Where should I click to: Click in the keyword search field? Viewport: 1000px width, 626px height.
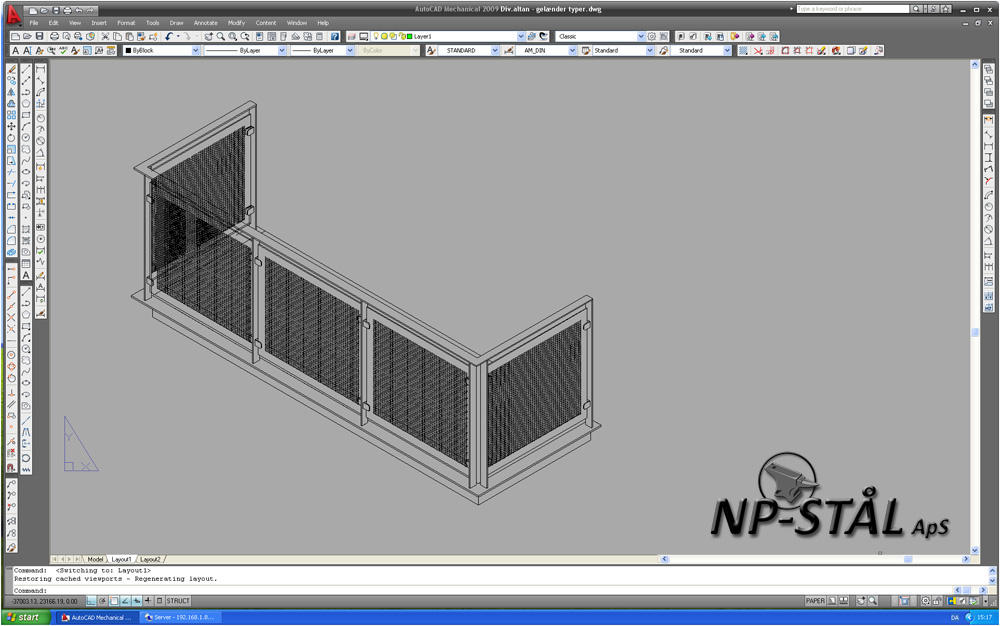tap(853, 9)
